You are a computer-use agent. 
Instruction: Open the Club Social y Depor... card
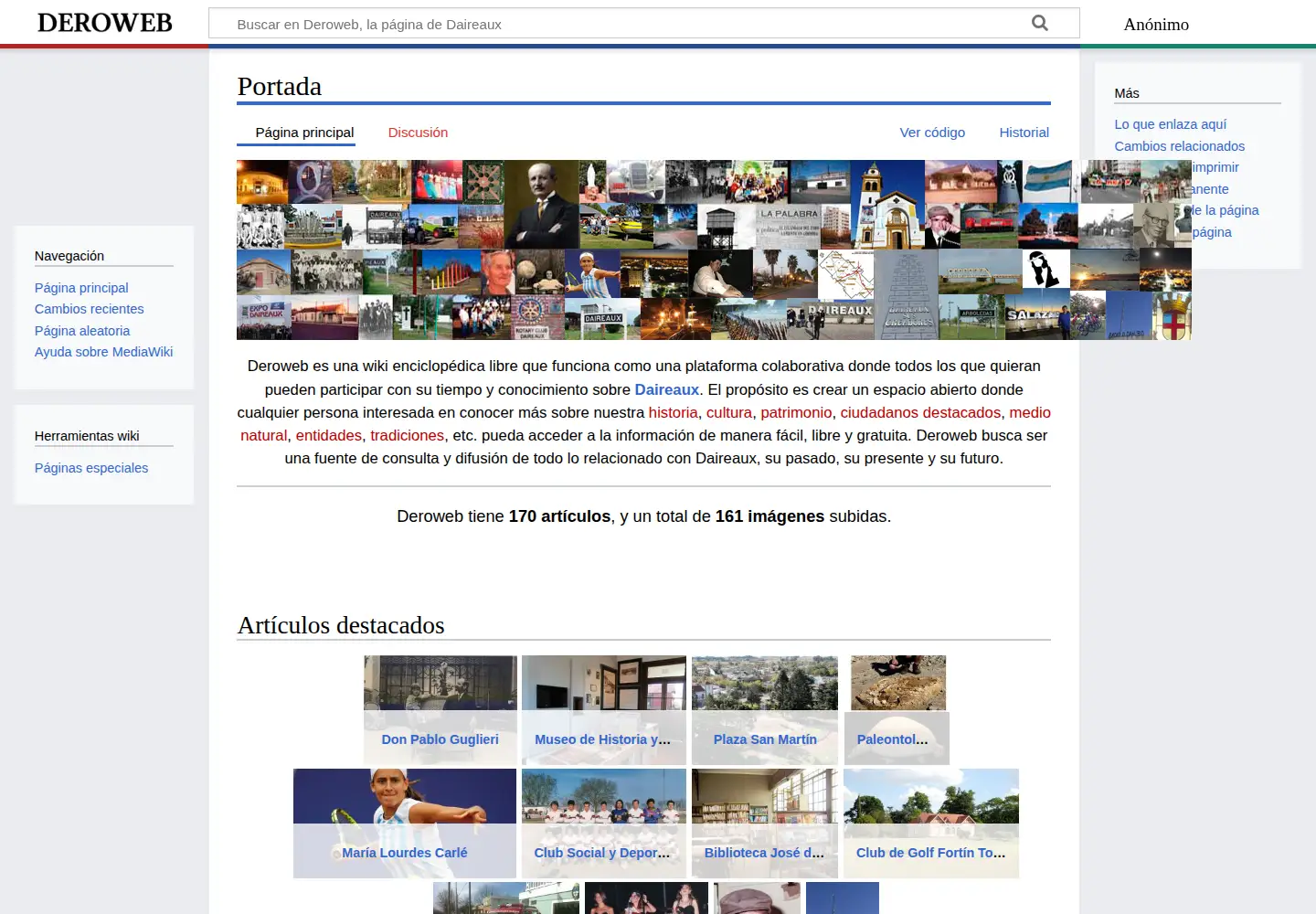click(604, 824)
